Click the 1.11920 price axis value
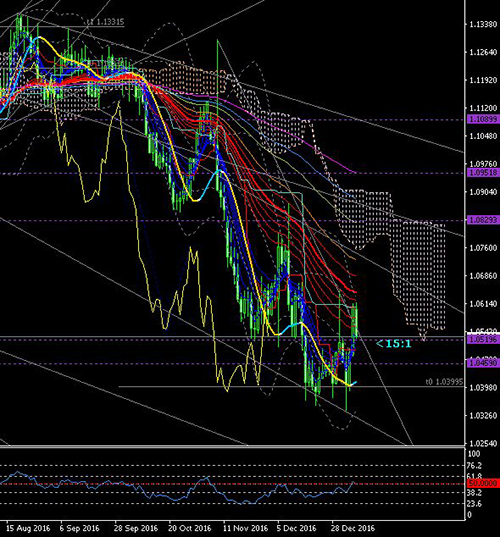This screenshot has height=537, width=500. (x=483, y=80)
